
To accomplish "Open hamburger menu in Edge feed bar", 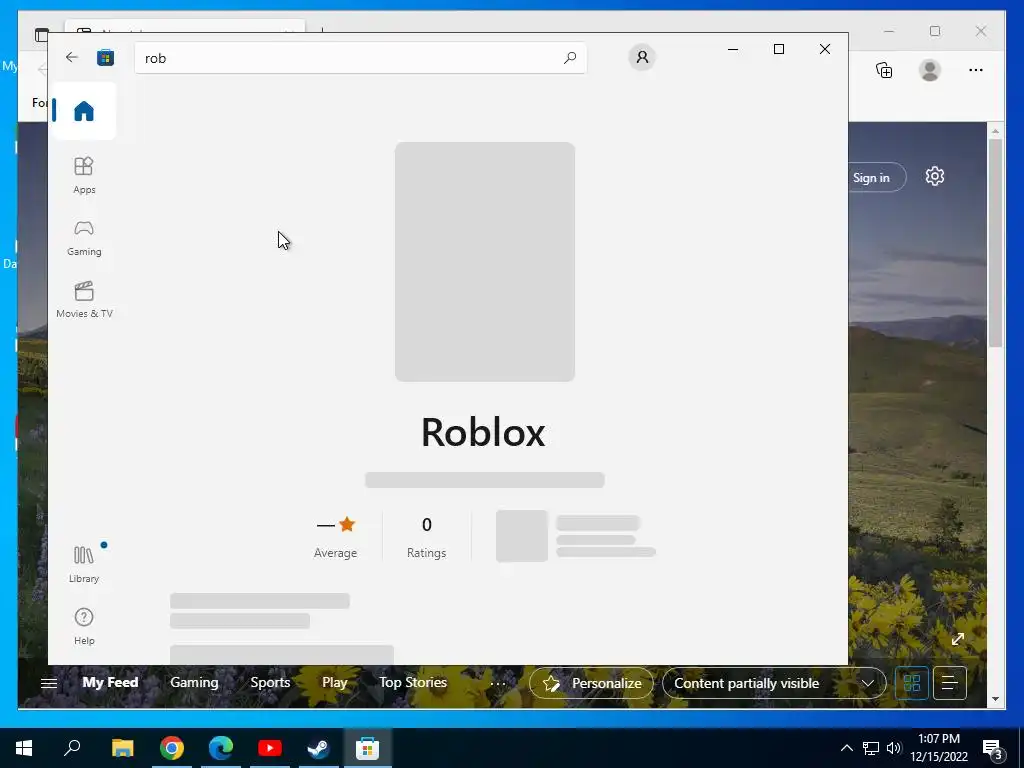I will [x=49, y=684].
